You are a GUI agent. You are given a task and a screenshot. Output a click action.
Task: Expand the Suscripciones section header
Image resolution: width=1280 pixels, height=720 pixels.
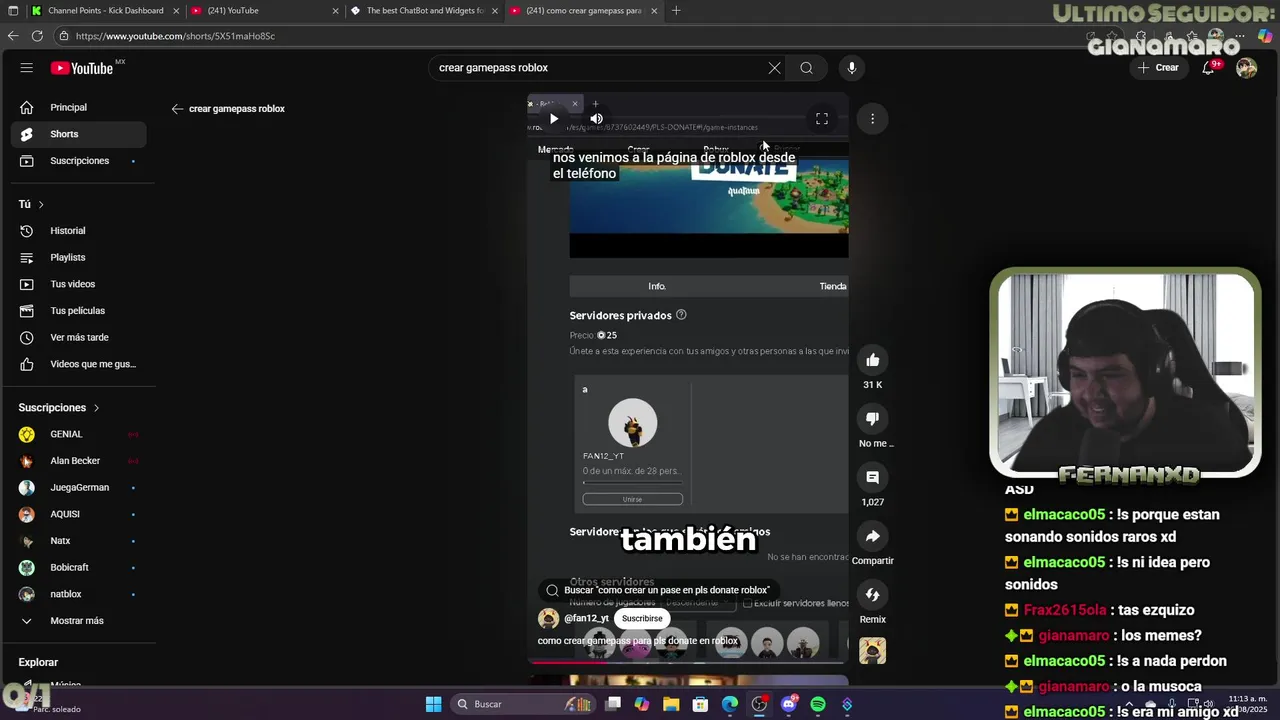pyautogui.click(x=59, y=408)
